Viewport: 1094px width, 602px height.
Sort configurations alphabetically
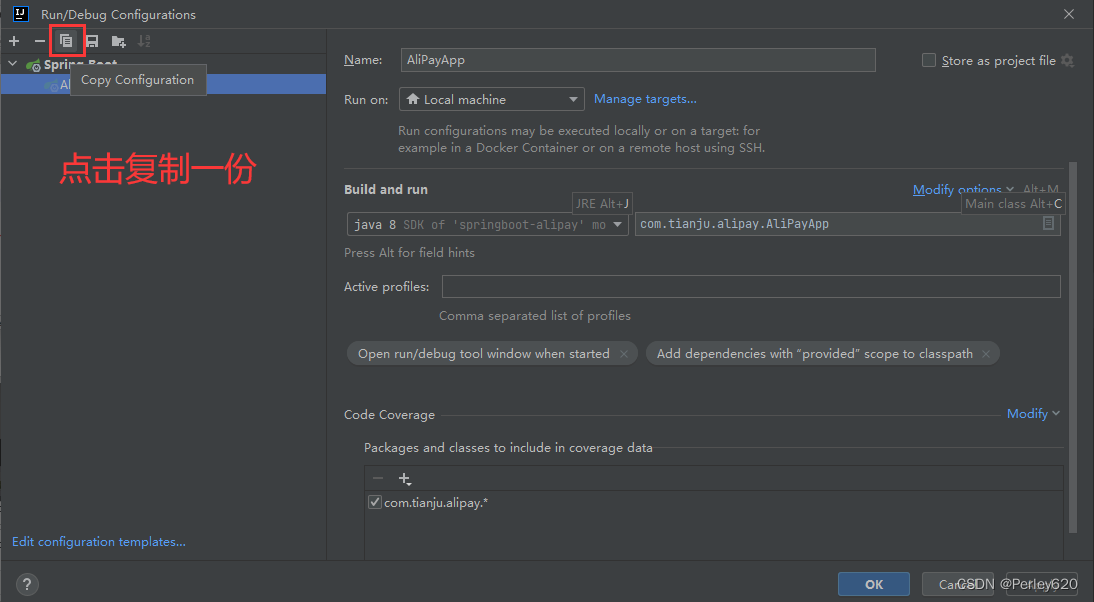(x=144, y=41)
